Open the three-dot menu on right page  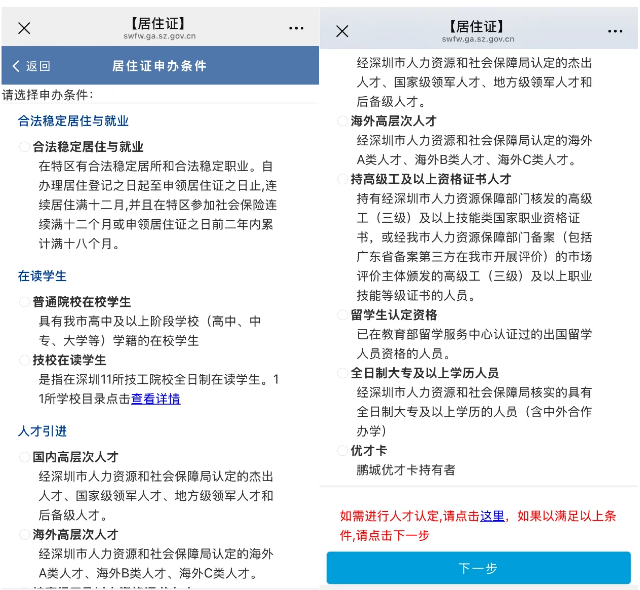(x=615, y=31)
